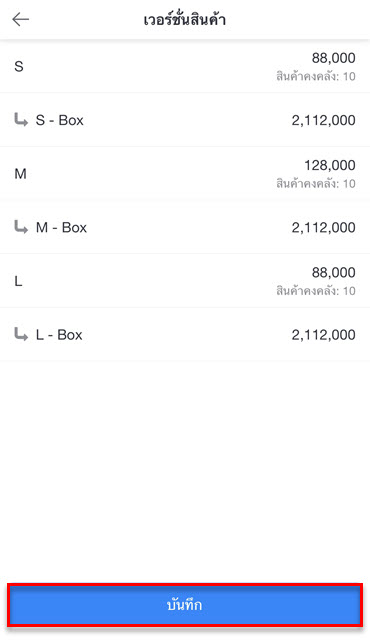Tap the 88,000 price of variant L
The width and height of the screenshot is (370, 640).
pos(334,273)
